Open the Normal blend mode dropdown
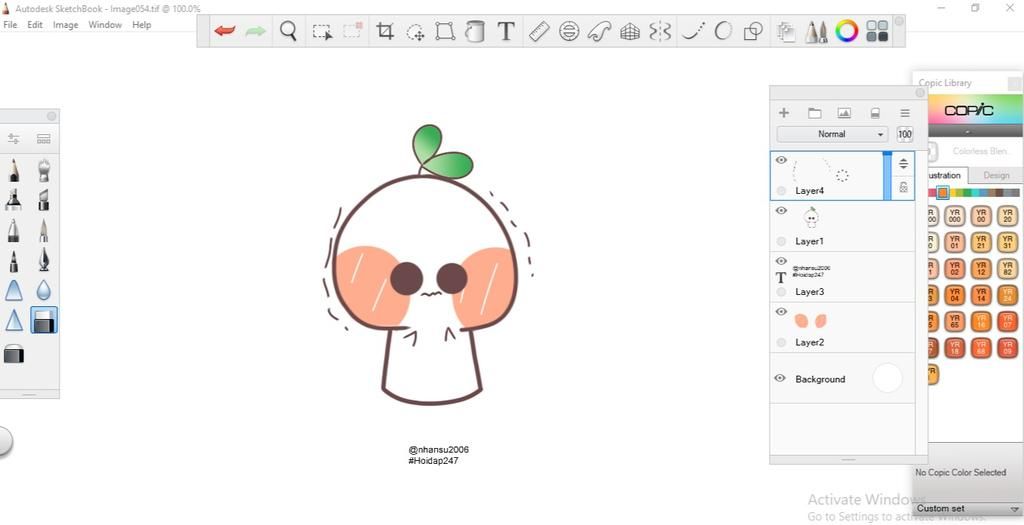1024x525 pixels. click(x=832, y=134)
